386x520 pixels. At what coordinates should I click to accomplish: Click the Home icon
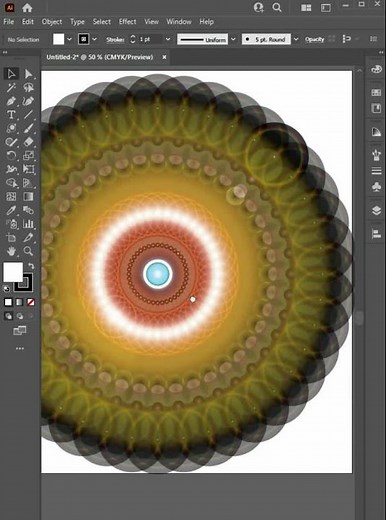pyautogui.click(x=27, y=8)
